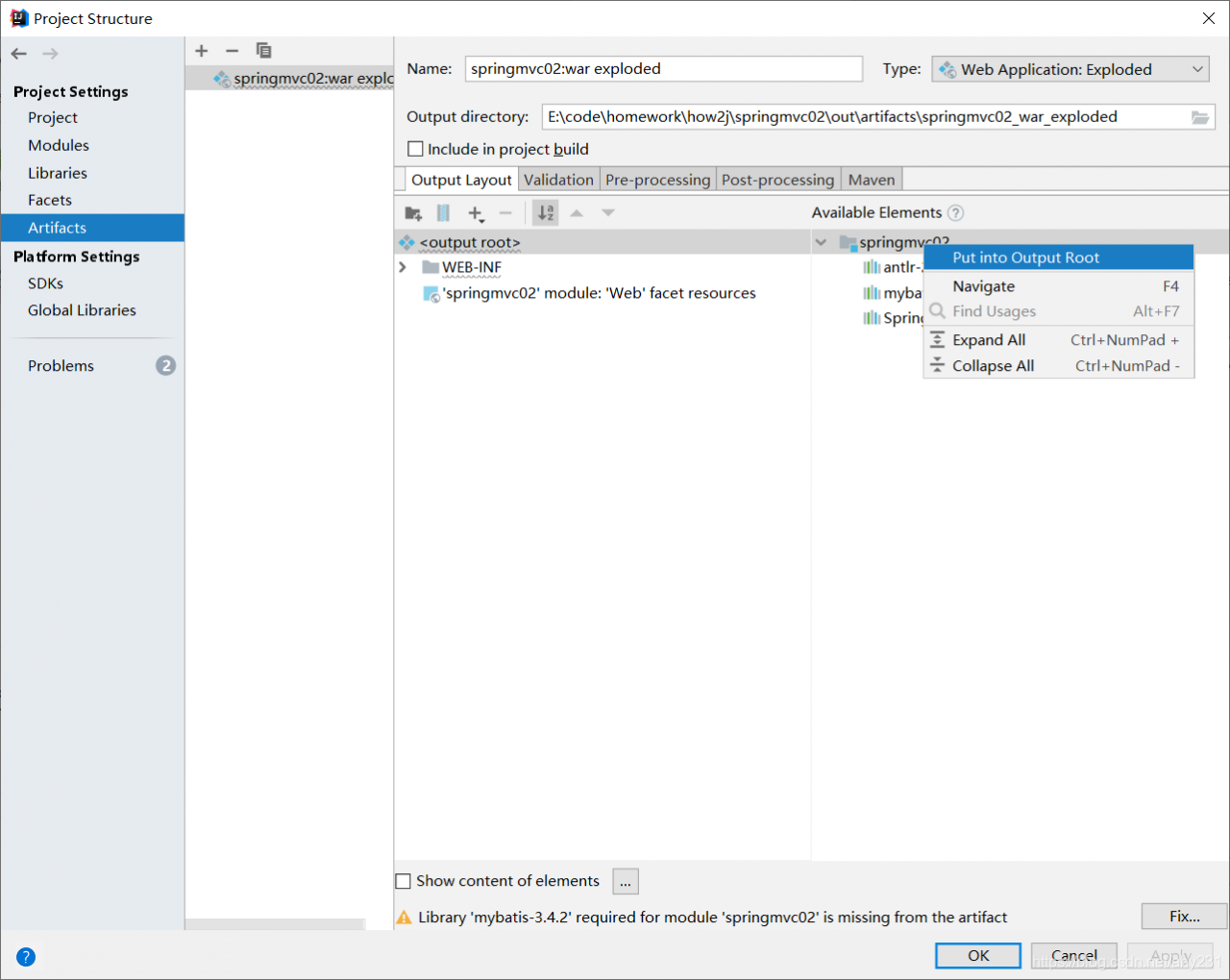Switch to the Validation tab
The height and width of the screenshot is (980, 1230).
click(558, 179)
